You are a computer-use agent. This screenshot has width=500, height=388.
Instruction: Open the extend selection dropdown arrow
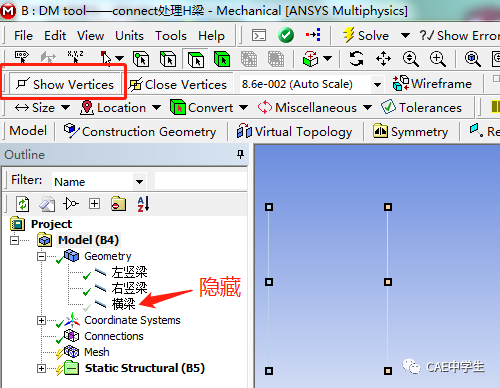(328, 59)
